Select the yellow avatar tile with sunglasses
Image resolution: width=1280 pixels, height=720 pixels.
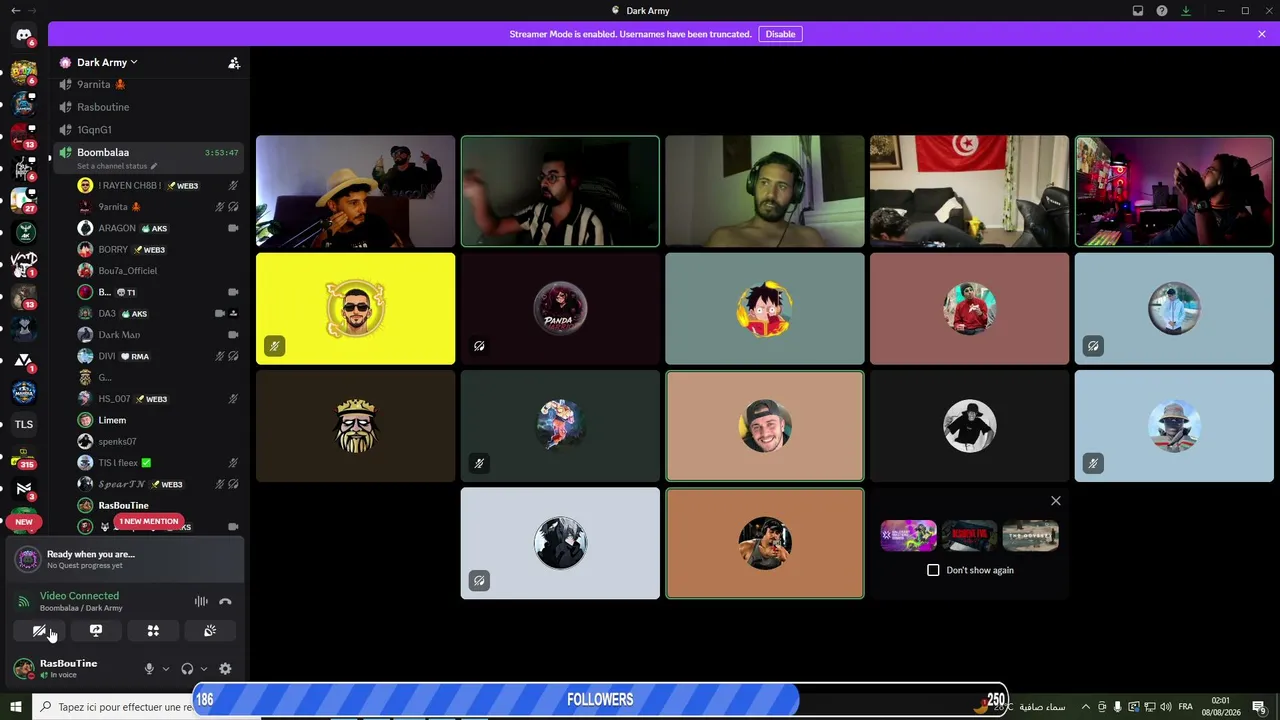pyautogui.click(x=356, y=308)
